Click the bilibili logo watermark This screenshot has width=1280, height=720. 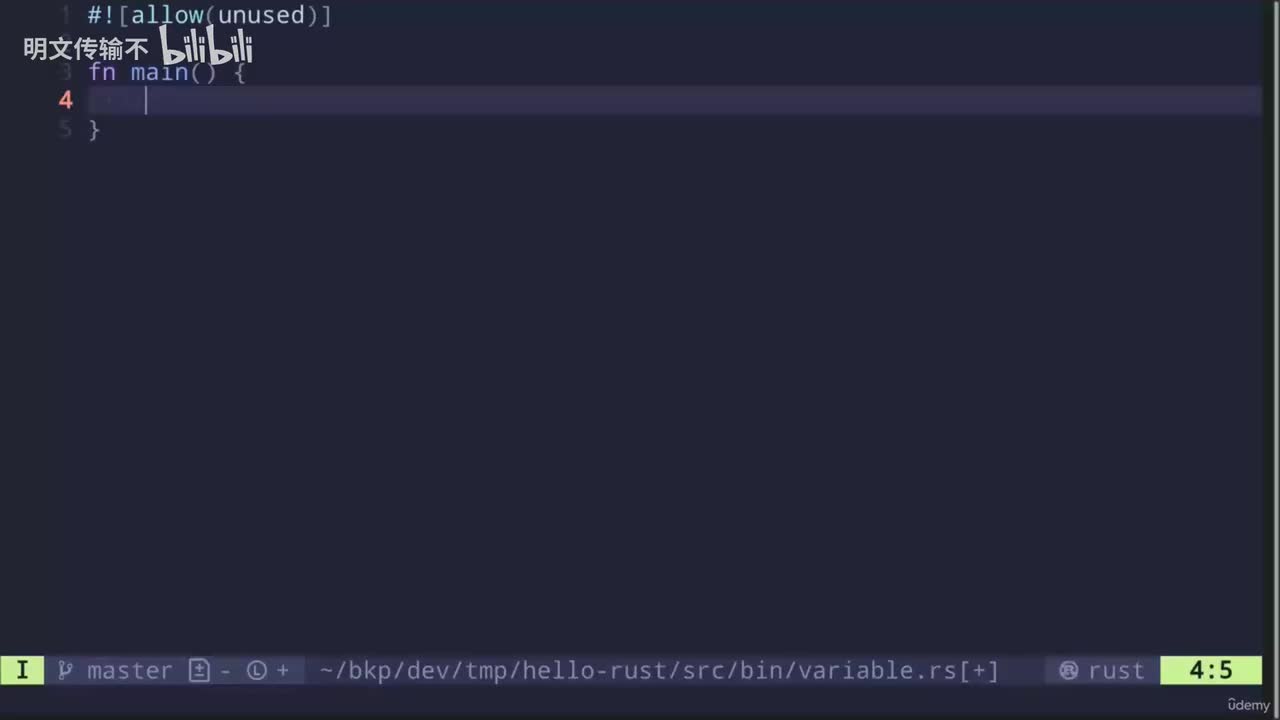pos(206,46)
